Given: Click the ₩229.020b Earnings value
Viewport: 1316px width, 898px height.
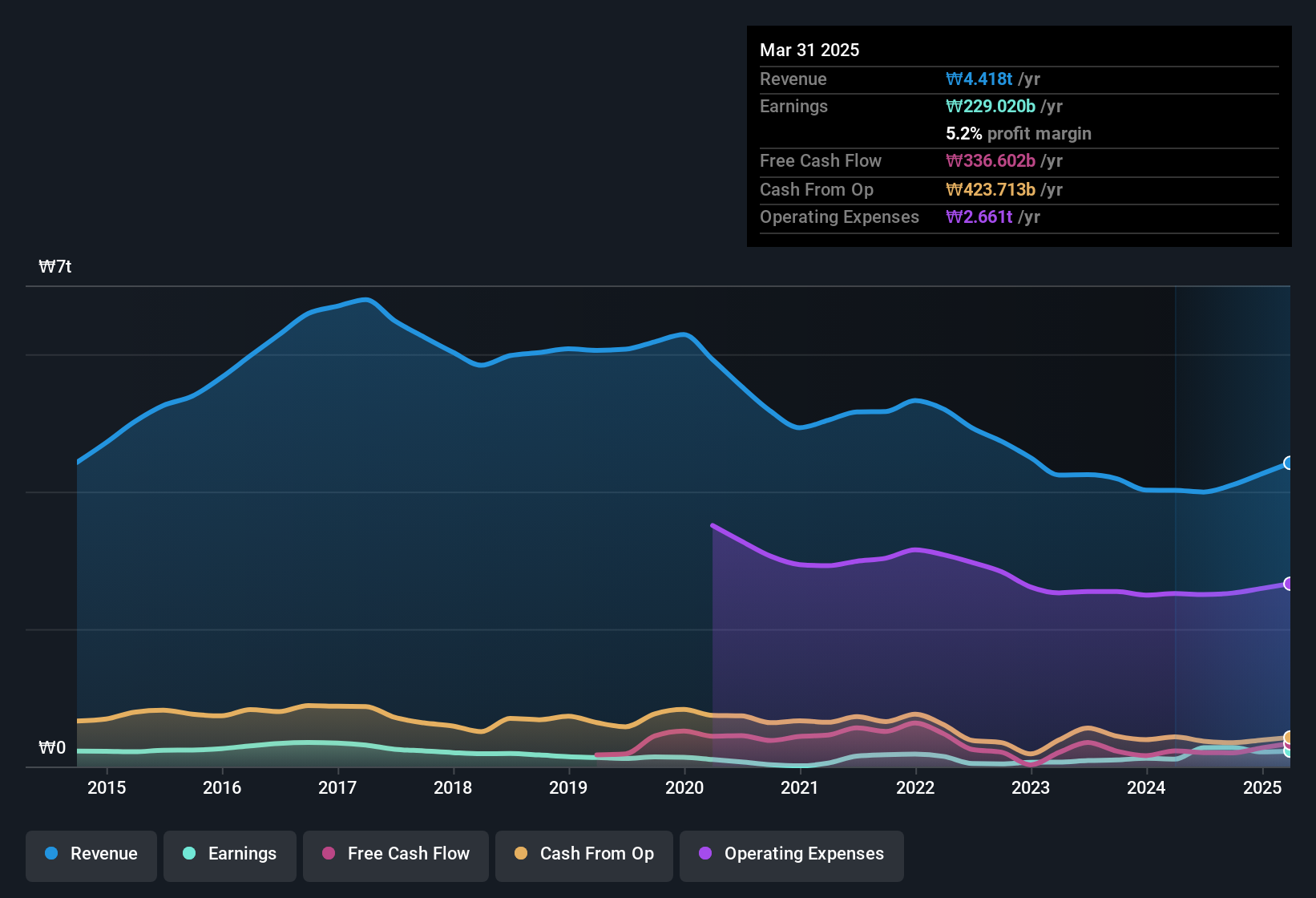Looking at the screenshot, I should click(991, 106).
